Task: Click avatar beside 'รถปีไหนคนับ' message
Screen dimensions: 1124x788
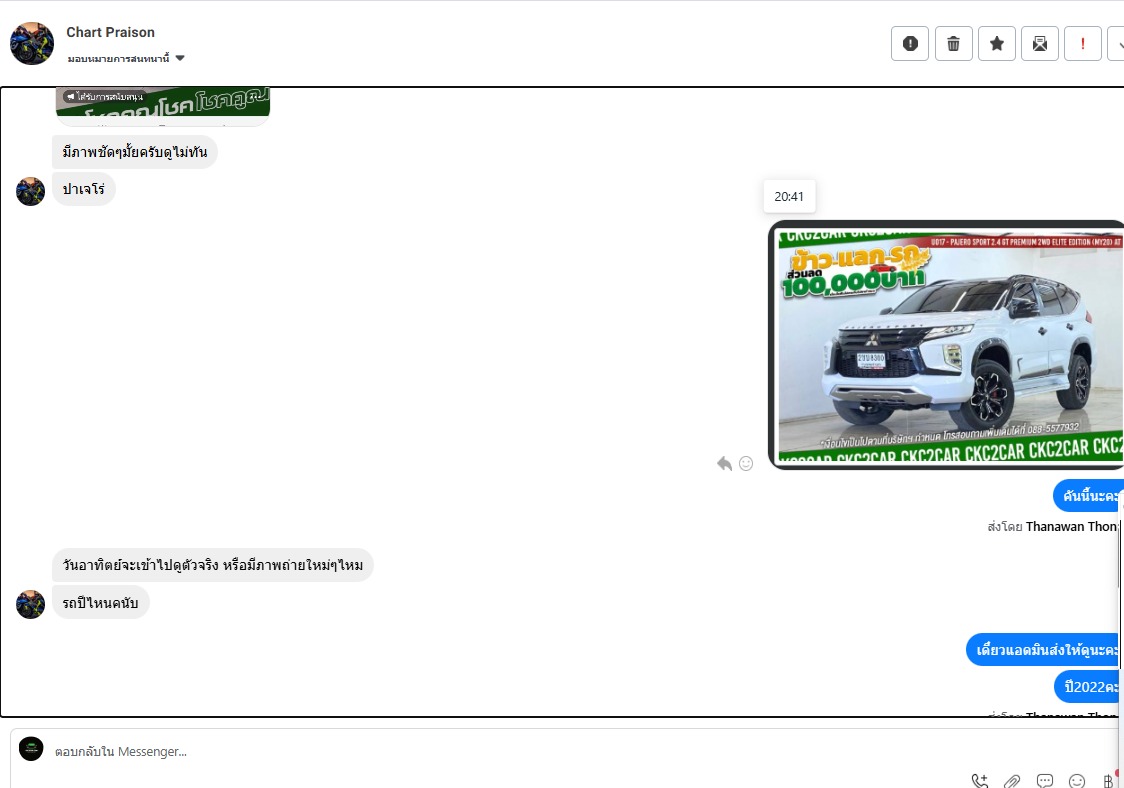Action: pos(30,604)
